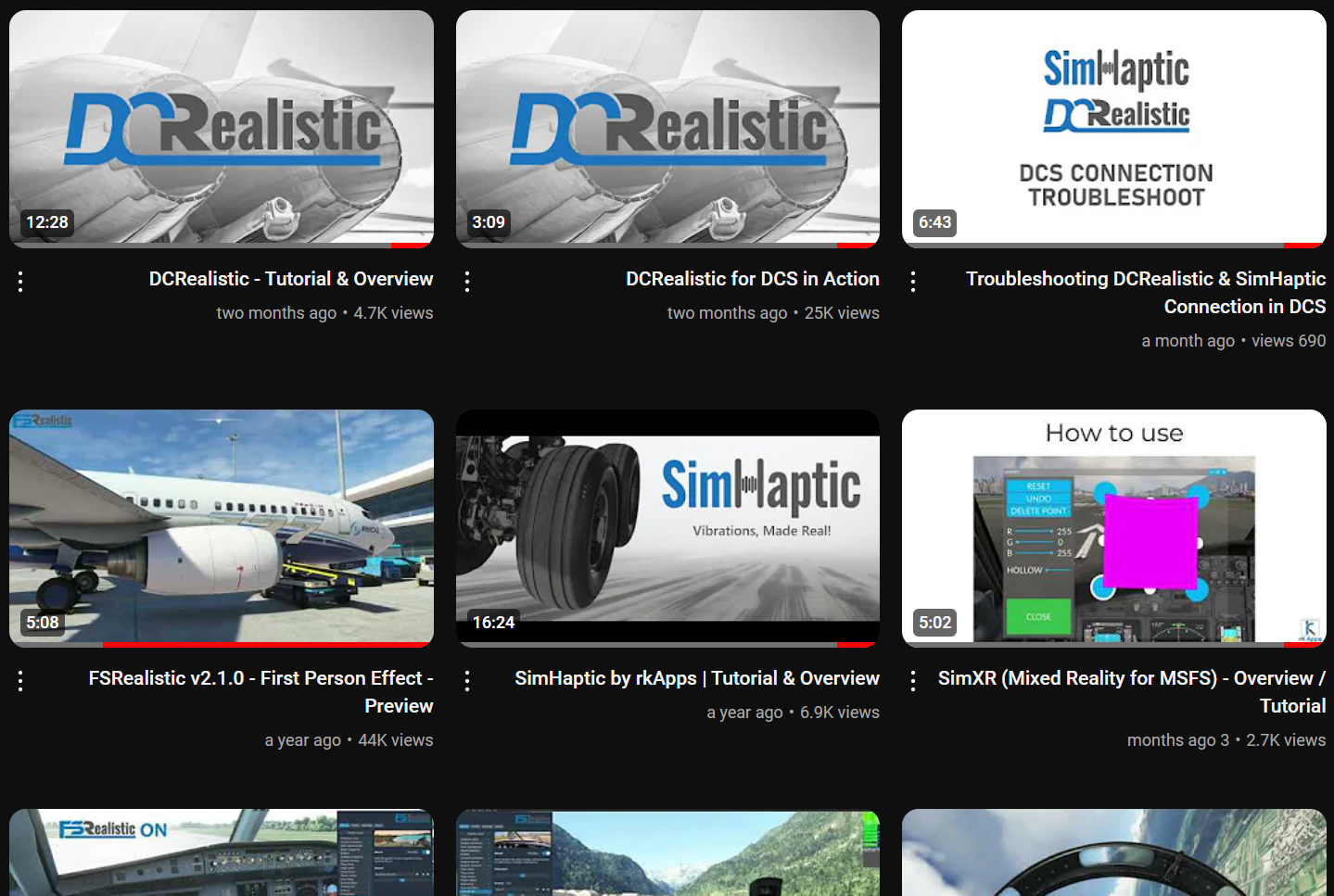Play the DCS Connection Troubleshoot thumbnail

[x=1113, y=128]
